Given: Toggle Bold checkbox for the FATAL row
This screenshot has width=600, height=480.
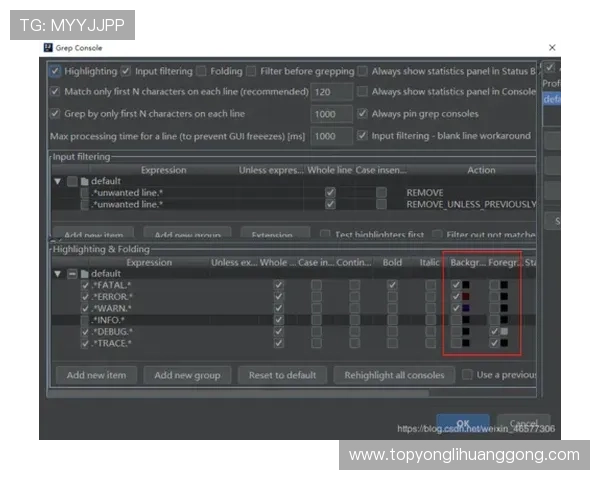Looking at the screenshot, I should click(x=391, y=285).
